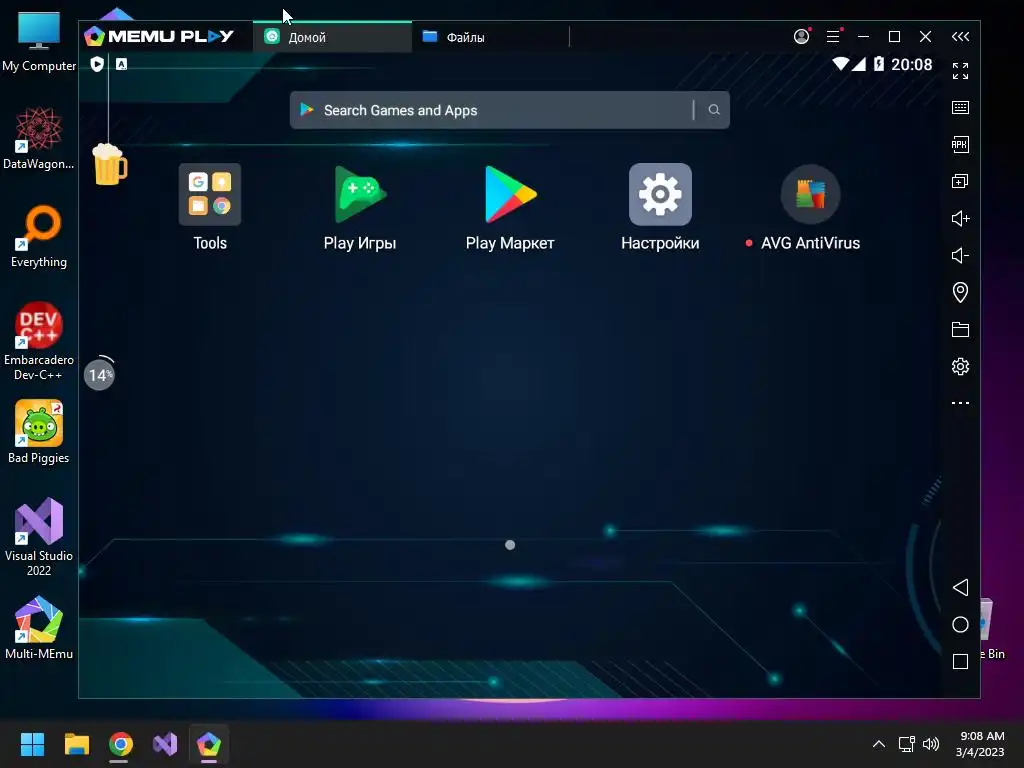This screenshot has width=1024, height=768.
Task: Open the 9:08 AM date and time panel
Action: (980, 744)
